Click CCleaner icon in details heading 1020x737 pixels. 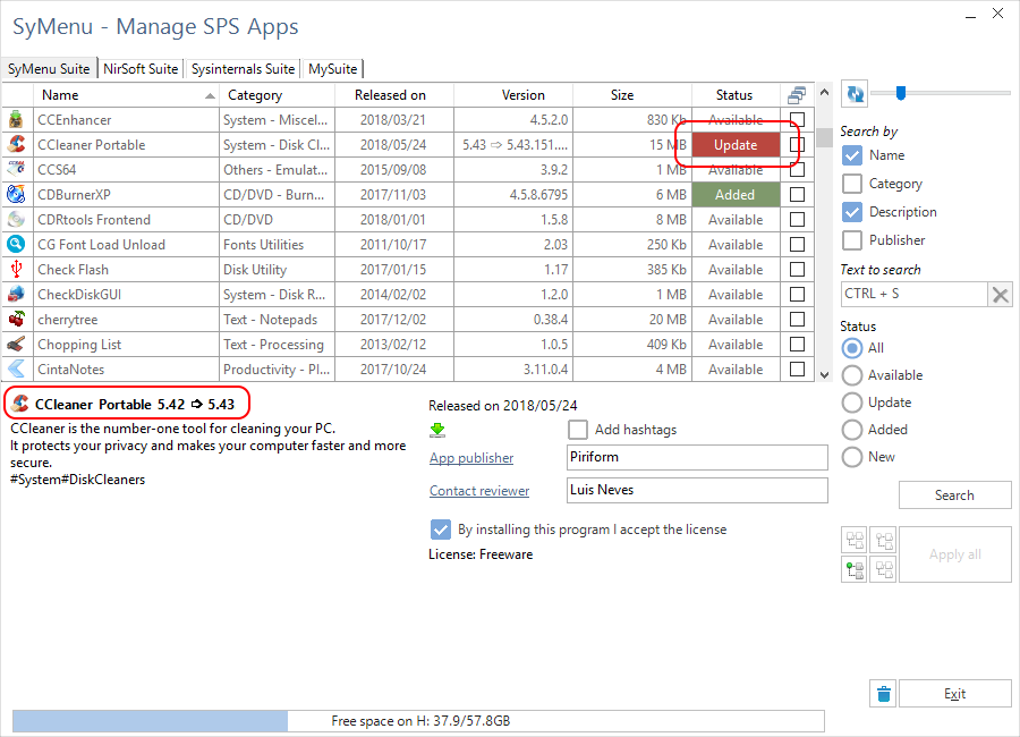[20, 404]
